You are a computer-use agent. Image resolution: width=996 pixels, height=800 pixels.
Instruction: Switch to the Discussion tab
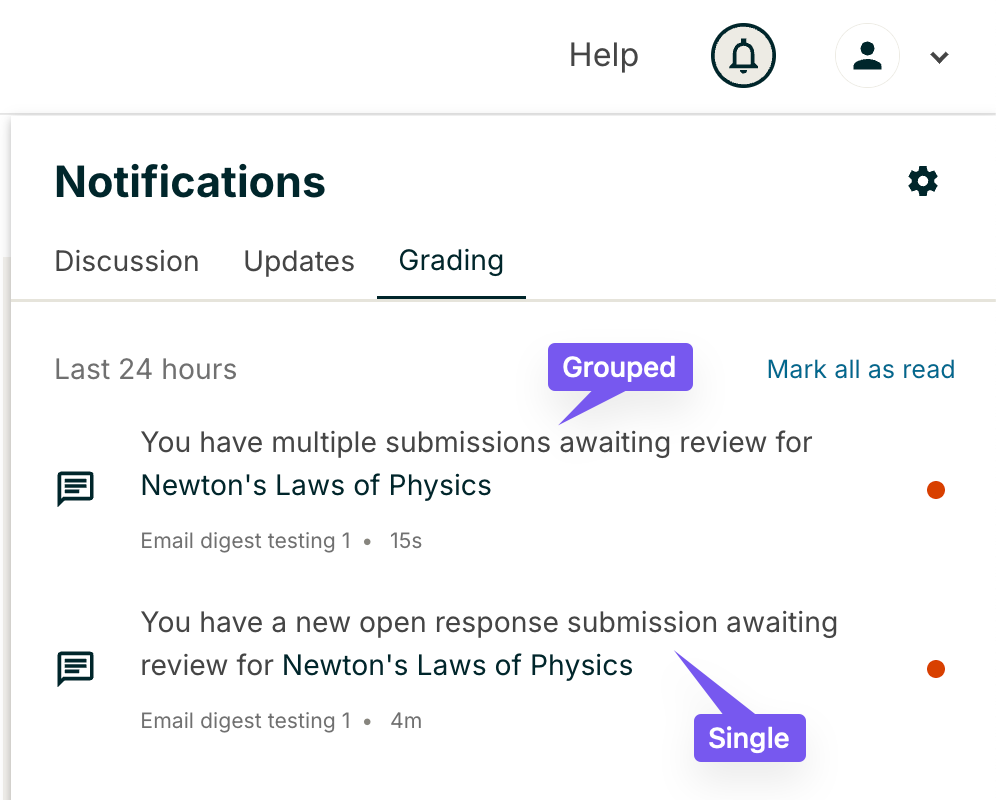point(127,262)
